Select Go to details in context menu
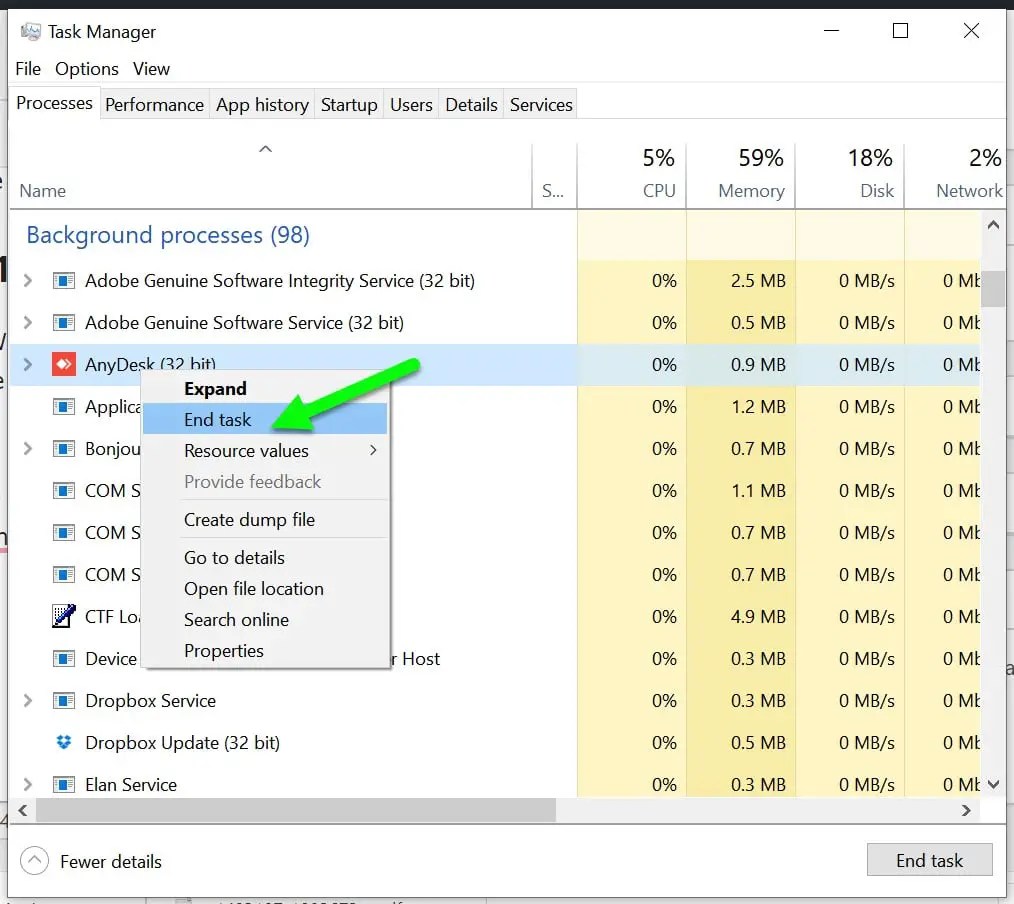 pos(234,558)
